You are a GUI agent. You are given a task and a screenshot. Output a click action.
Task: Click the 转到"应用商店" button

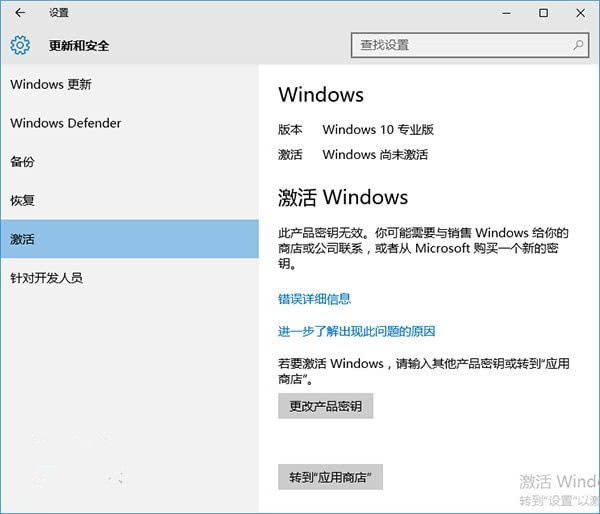click(330, 477)
